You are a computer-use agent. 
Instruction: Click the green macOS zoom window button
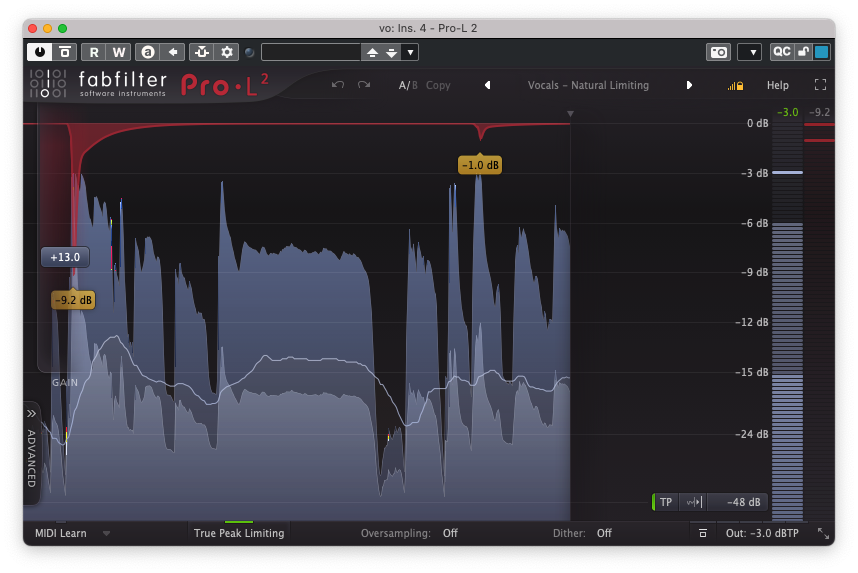[x=62, y=28]
